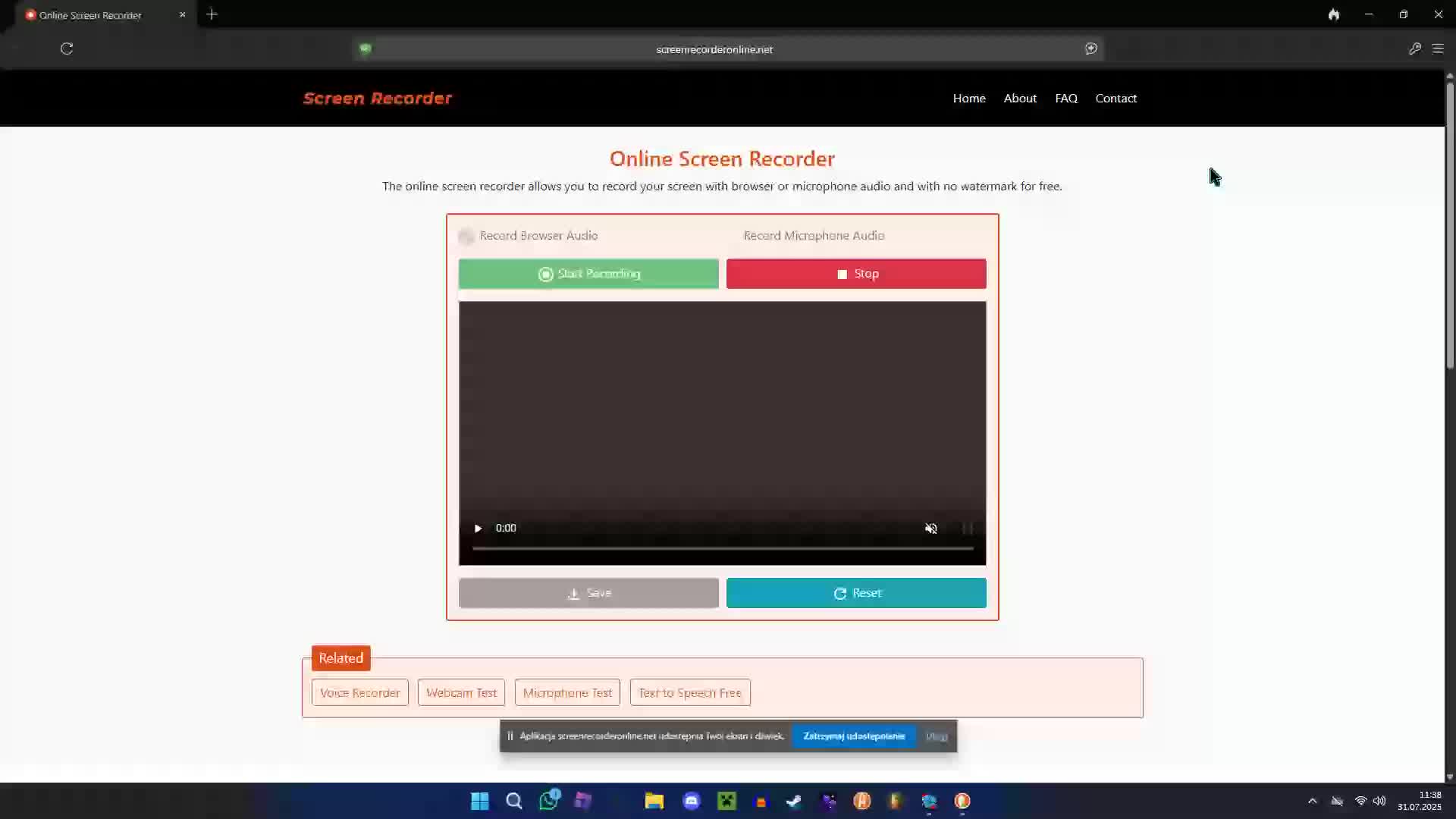Open the purple starry taskbar app
The width and height of the screenshot is (1456, 819).
click(x=829, y=801)
